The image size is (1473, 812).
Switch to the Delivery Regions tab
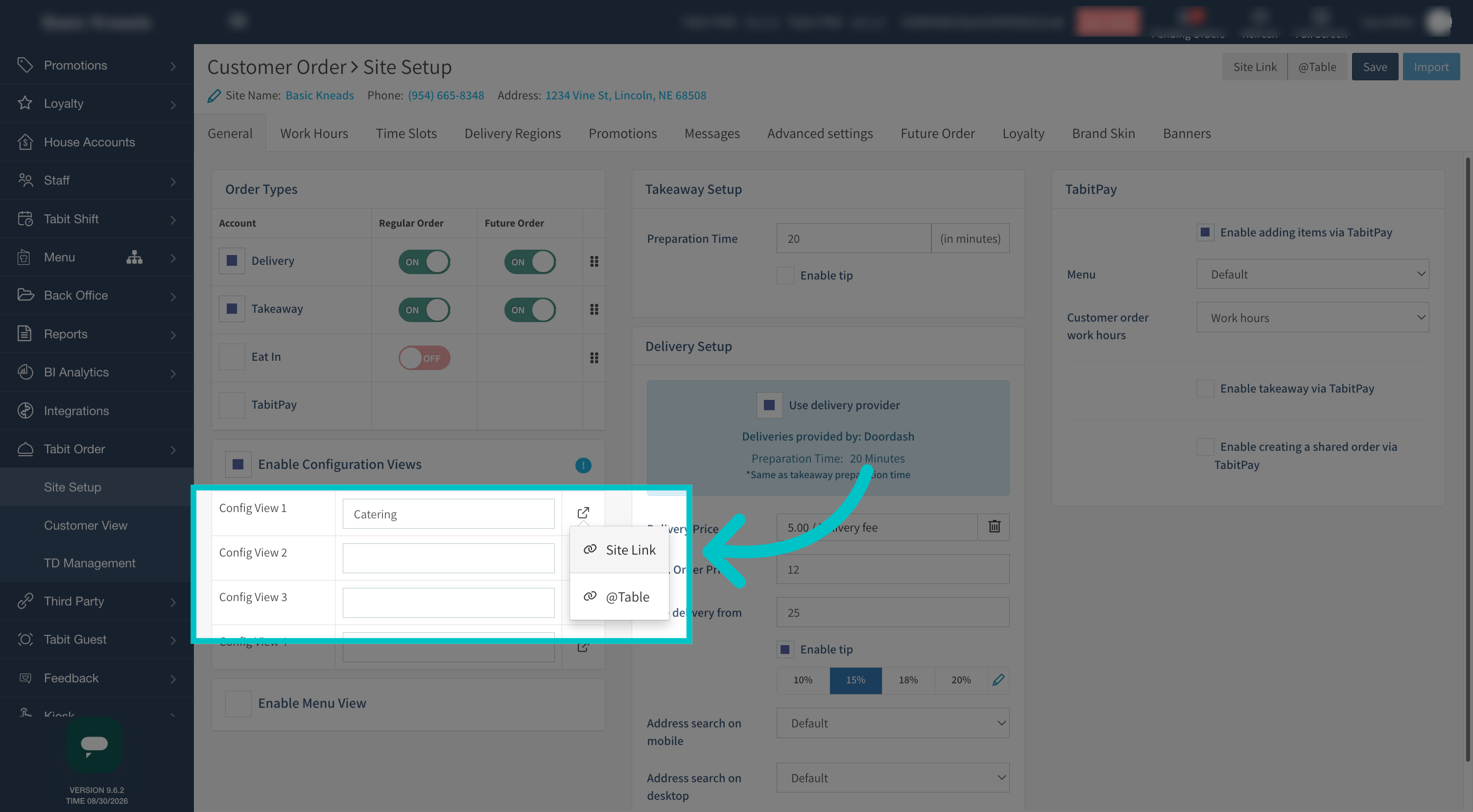point(512,133)
